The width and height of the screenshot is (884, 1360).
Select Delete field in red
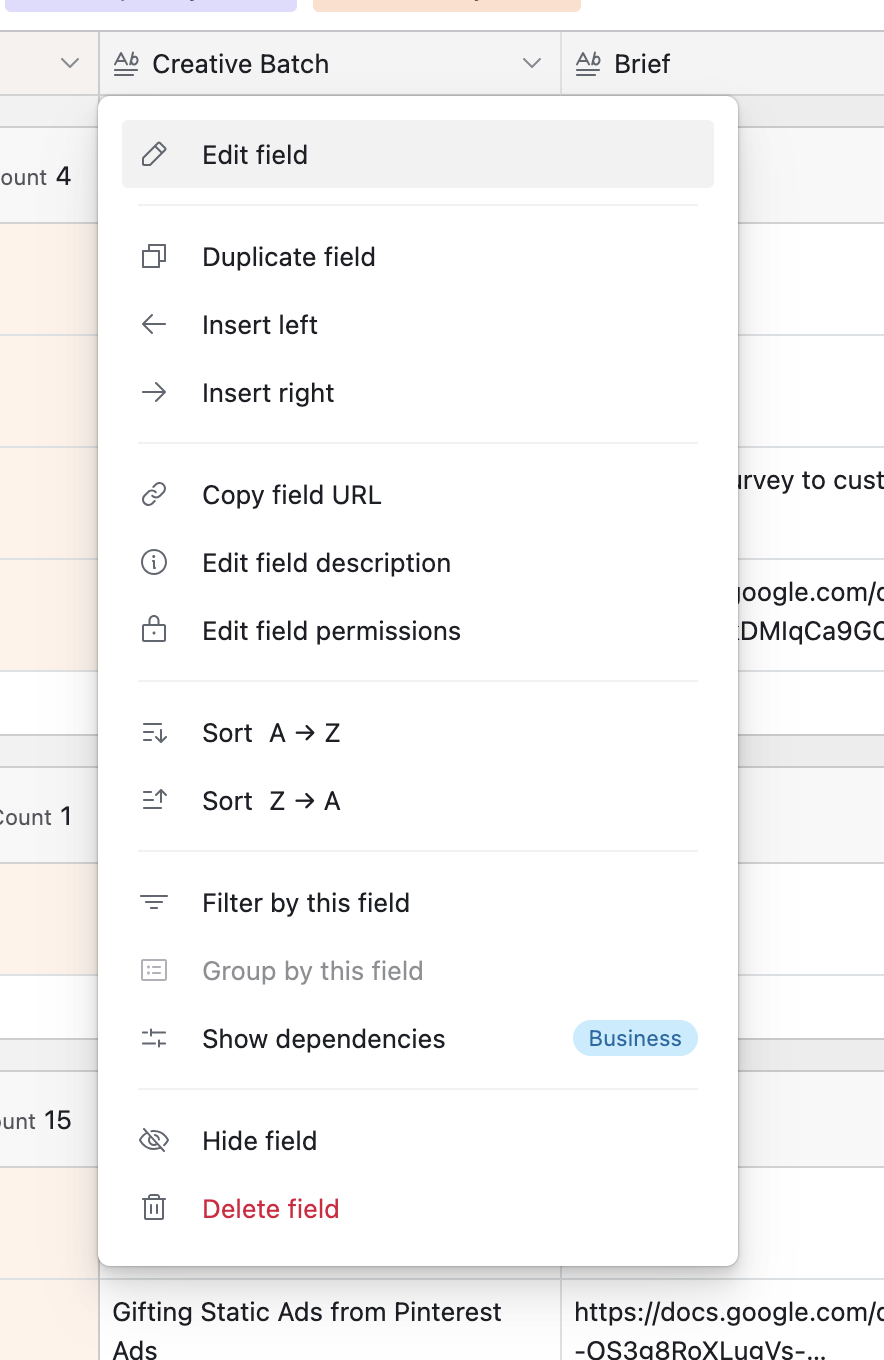click(270, 1209)
